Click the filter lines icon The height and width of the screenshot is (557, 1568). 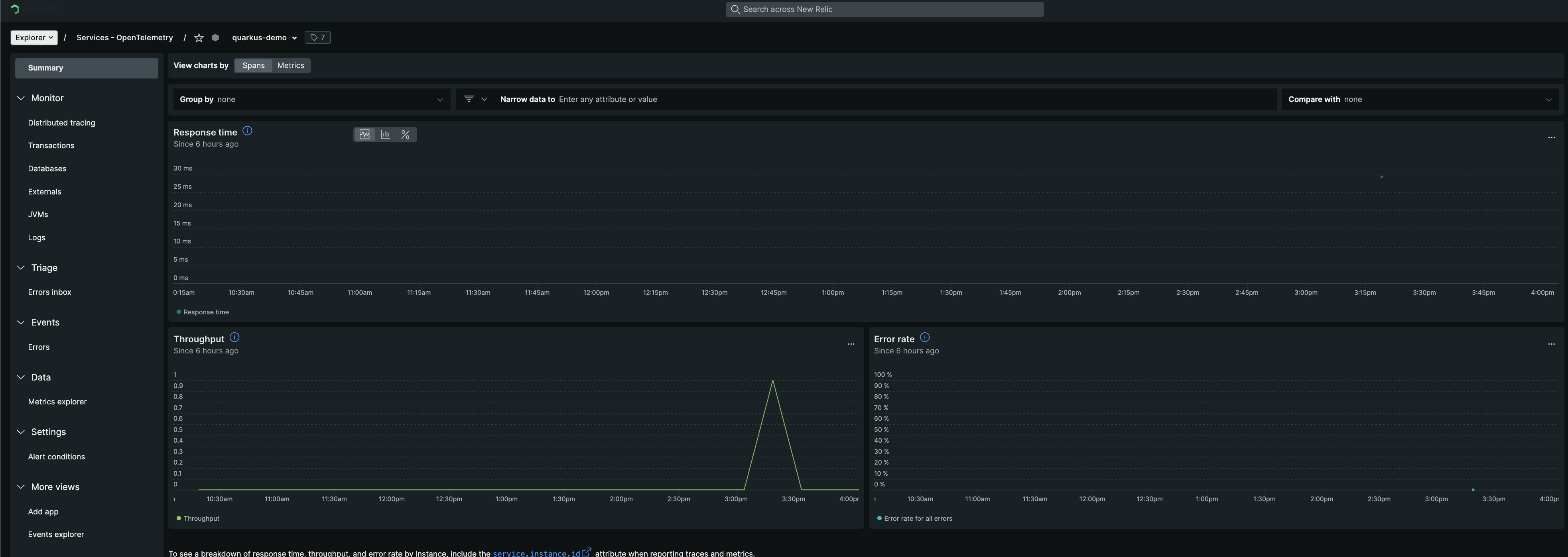pyautogui.click(x=469, y=98)
